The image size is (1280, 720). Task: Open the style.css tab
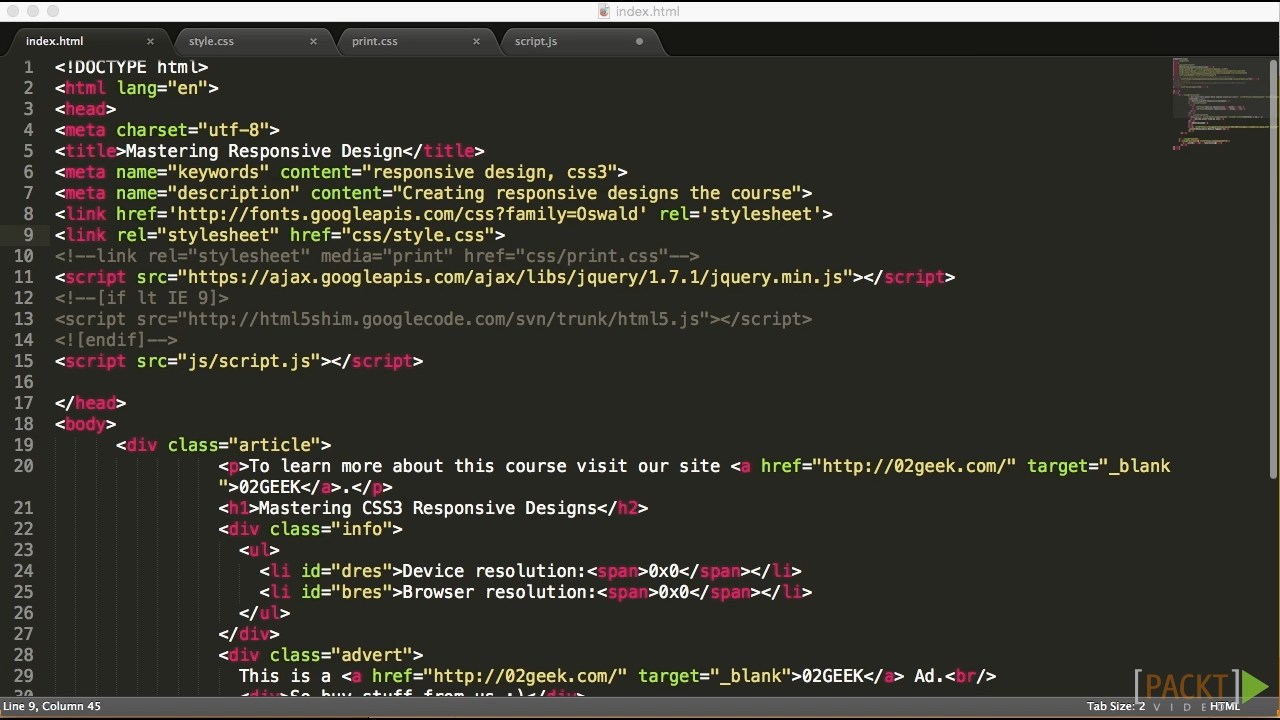(x=211, y=41)
